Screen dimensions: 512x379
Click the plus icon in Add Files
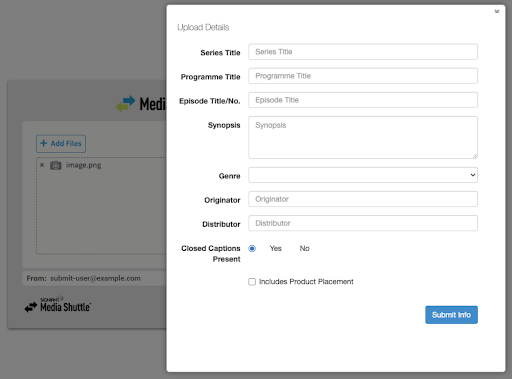[43, 143]
